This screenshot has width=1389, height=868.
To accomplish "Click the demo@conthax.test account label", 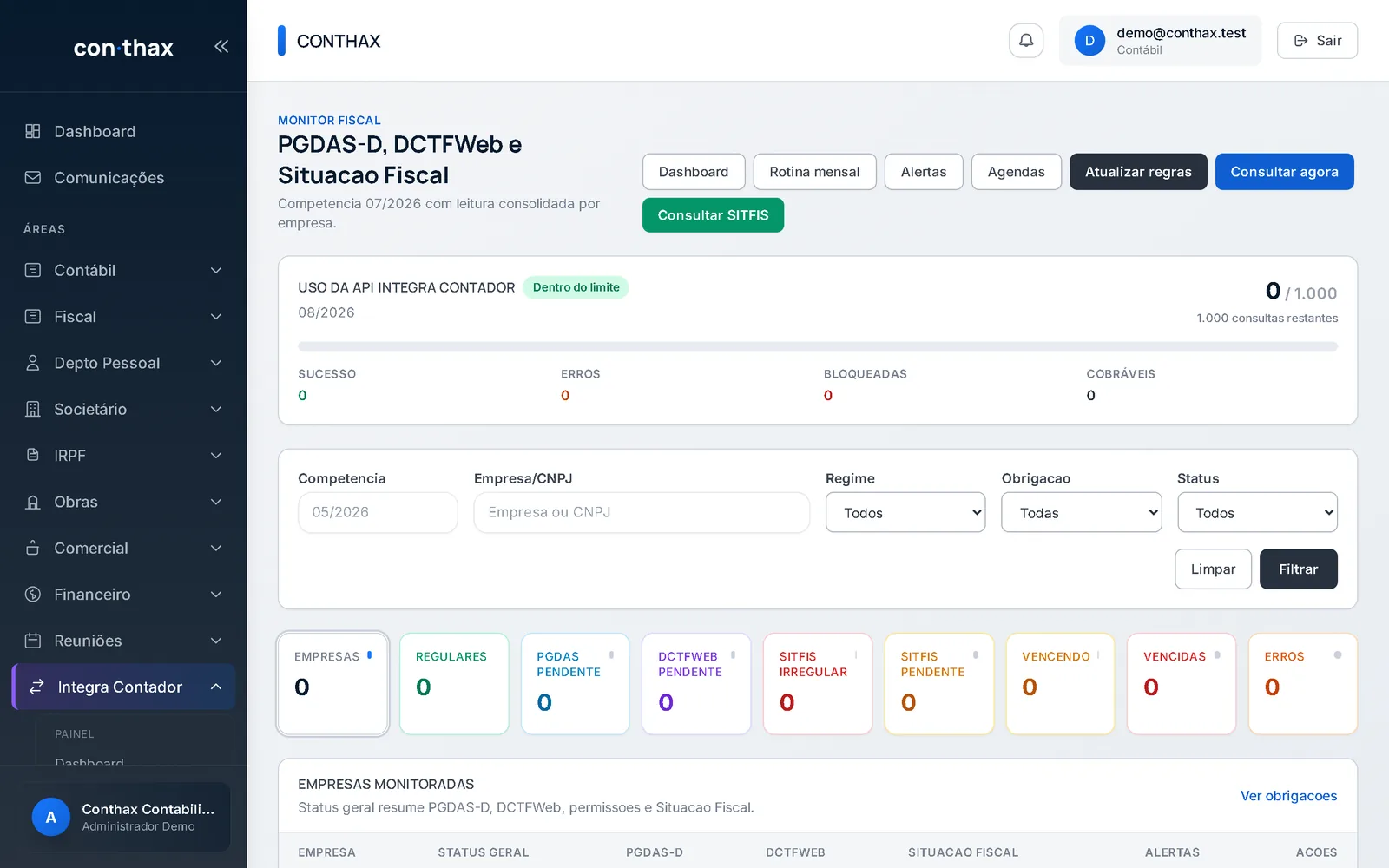I will coord(1181,33).
